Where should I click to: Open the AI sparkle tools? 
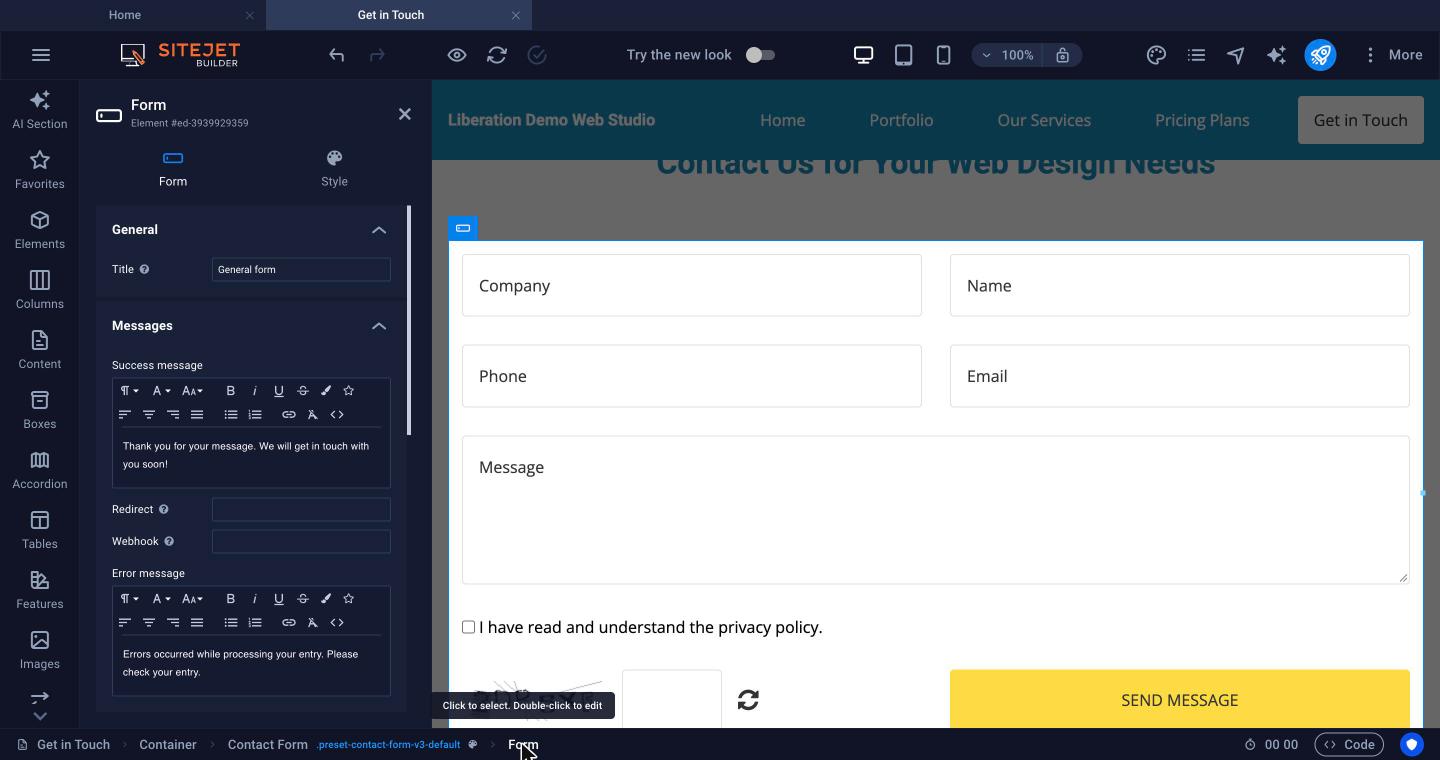(1276, 55)
